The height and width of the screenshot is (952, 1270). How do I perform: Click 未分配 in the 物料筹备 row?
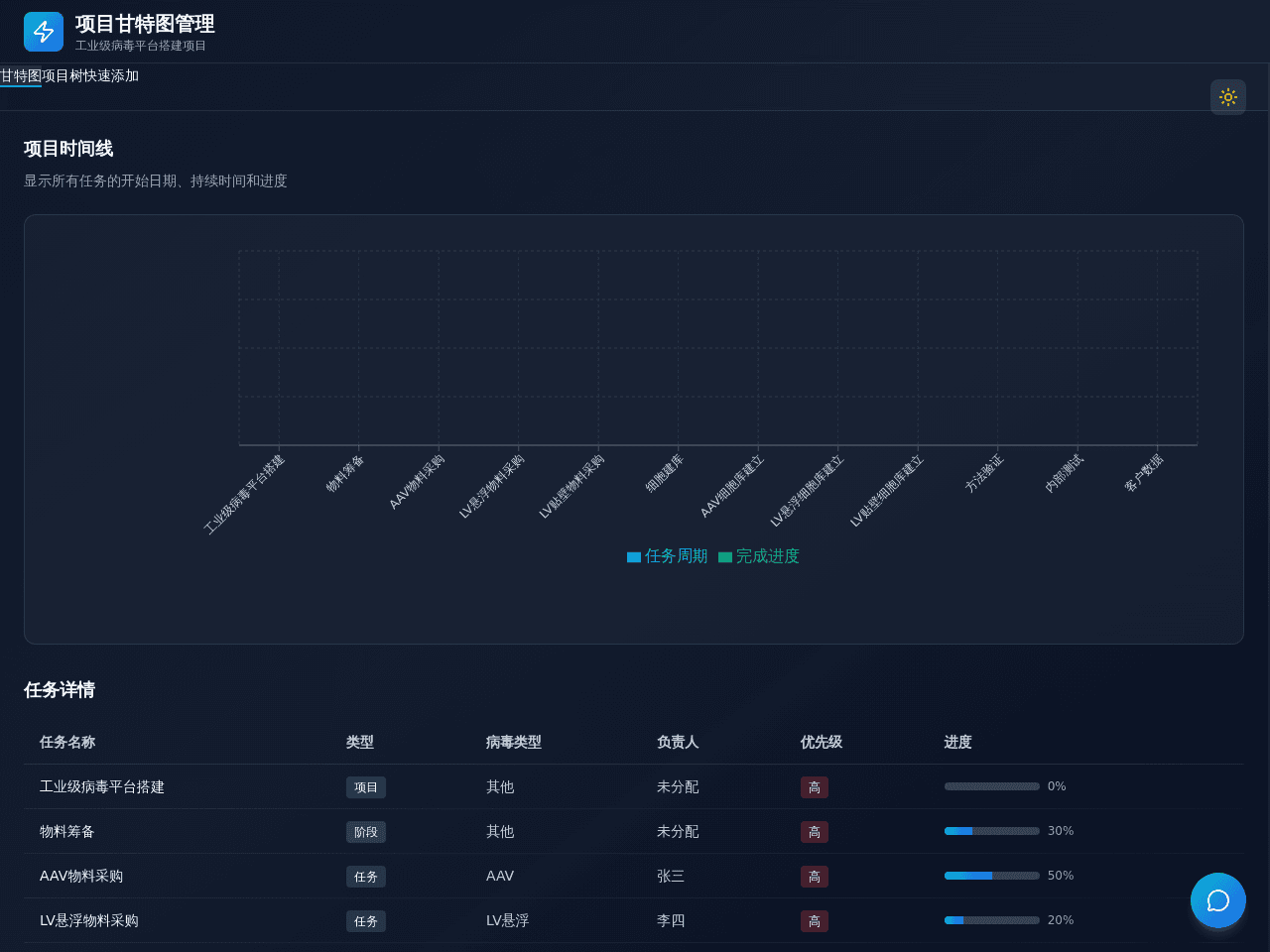coord(678,831)
